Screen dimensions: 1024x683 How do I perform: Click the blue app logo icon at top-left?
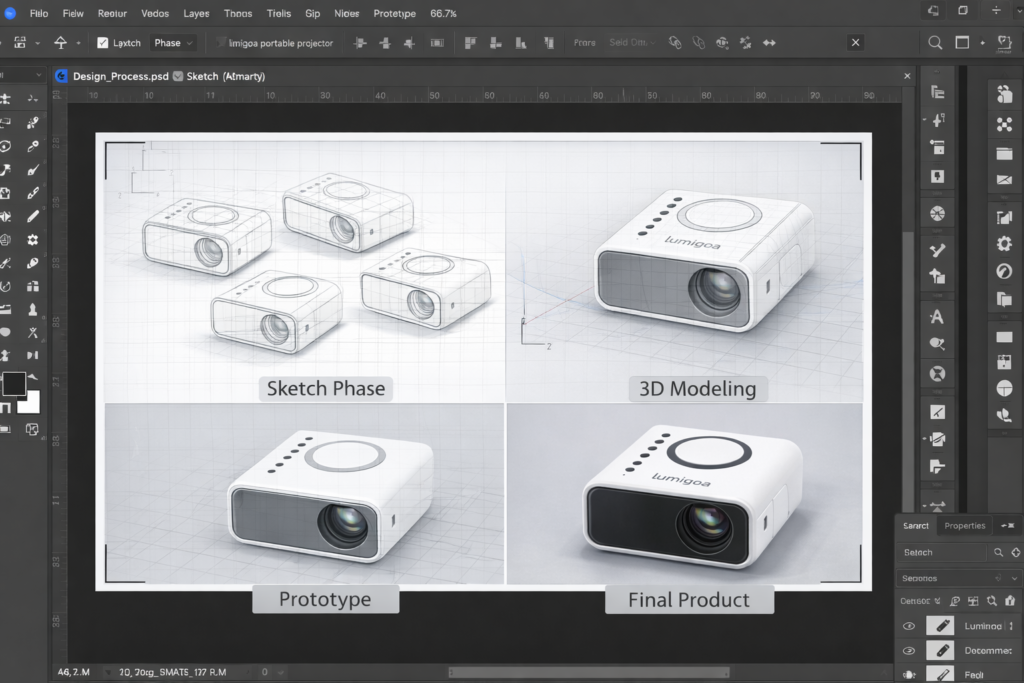11,14
